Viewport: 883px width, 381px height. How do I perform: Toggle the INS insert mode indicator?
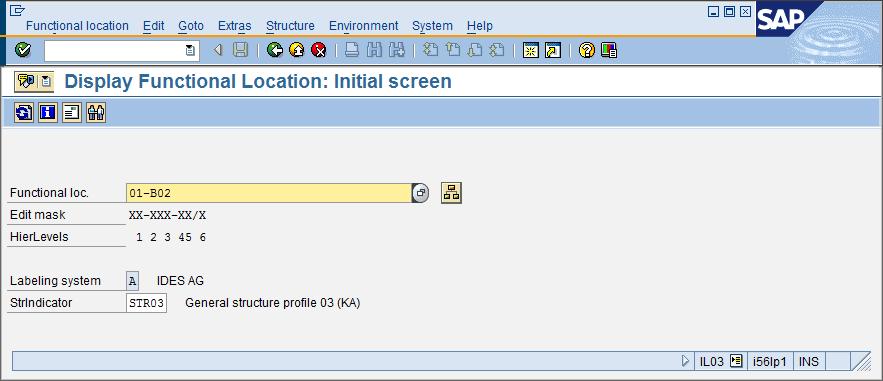(x=809, y=361)
